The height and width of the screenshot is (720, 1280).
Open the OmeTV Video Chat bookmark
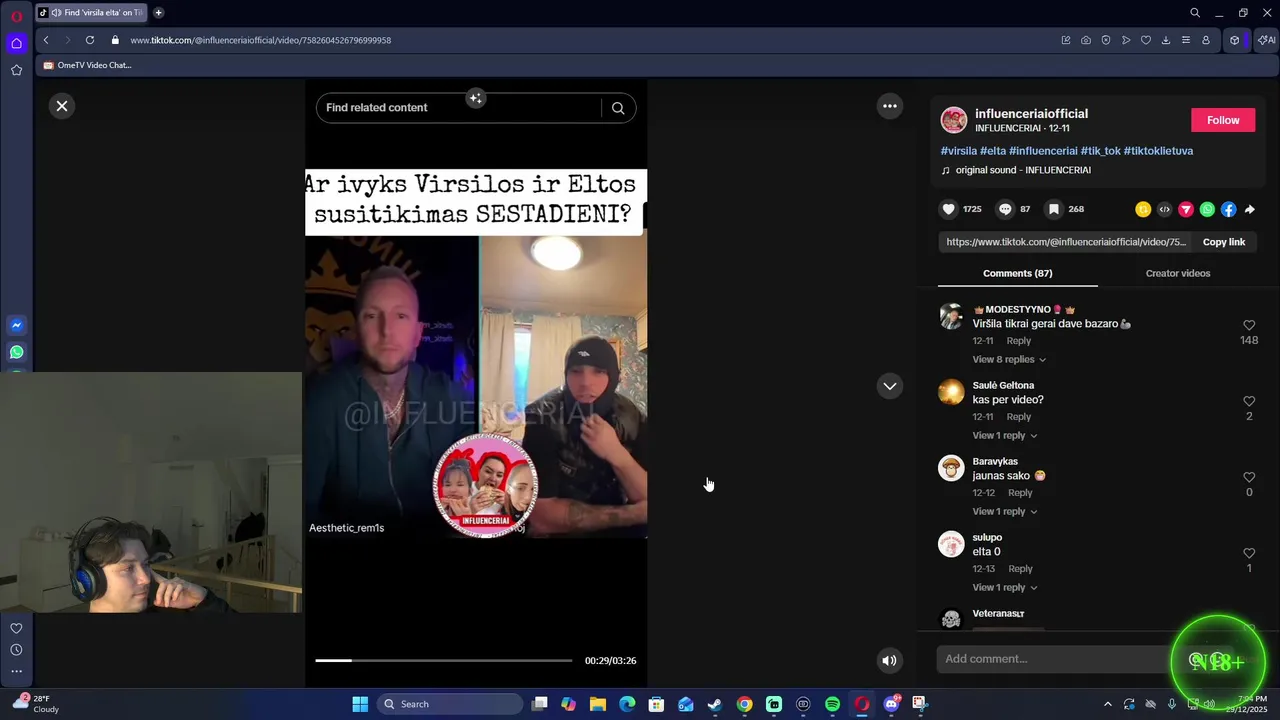[87, 65]
